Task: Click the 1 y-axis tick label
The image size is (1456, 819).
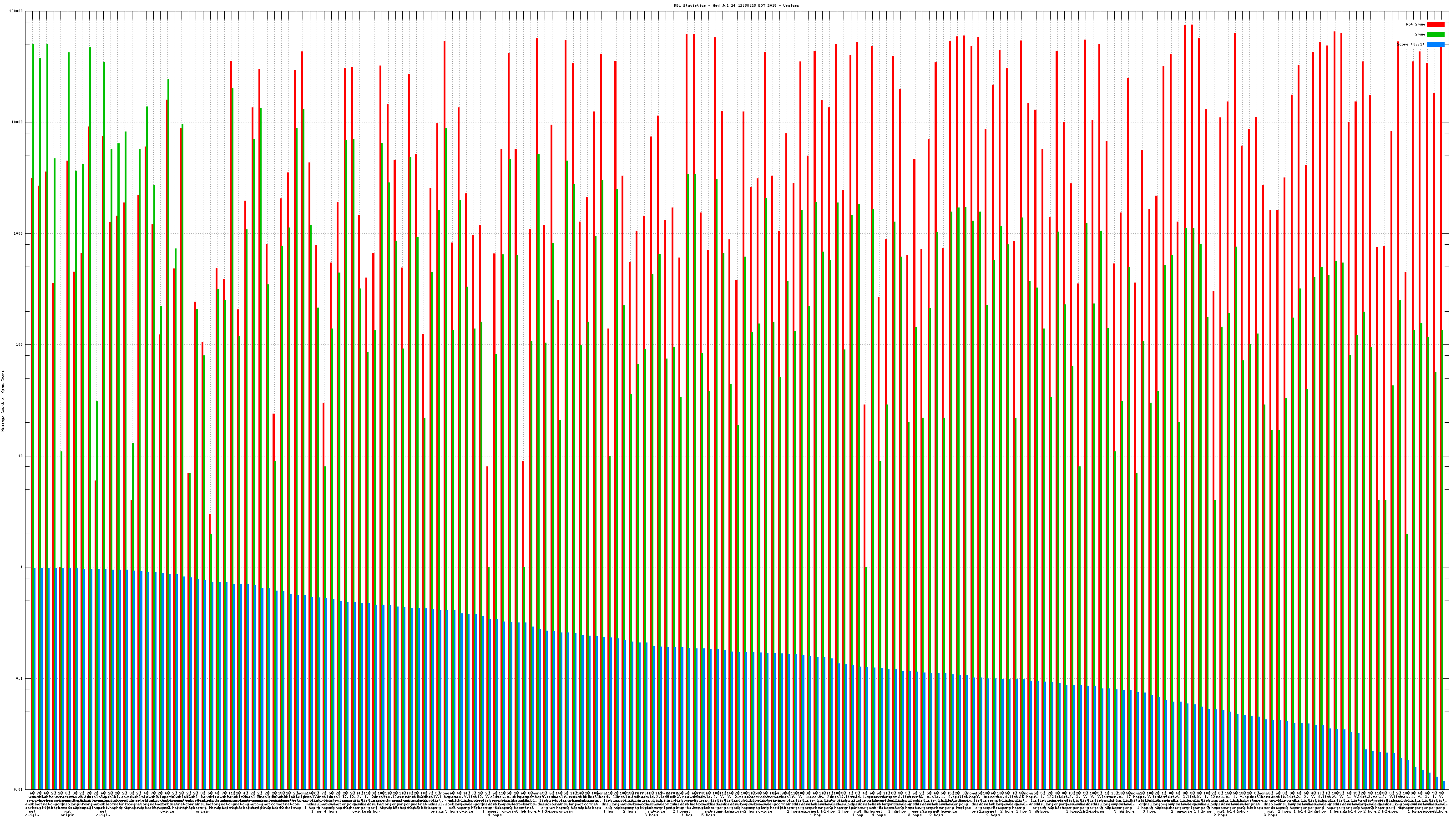Action: pyautogui.click(x=22, y=567)
